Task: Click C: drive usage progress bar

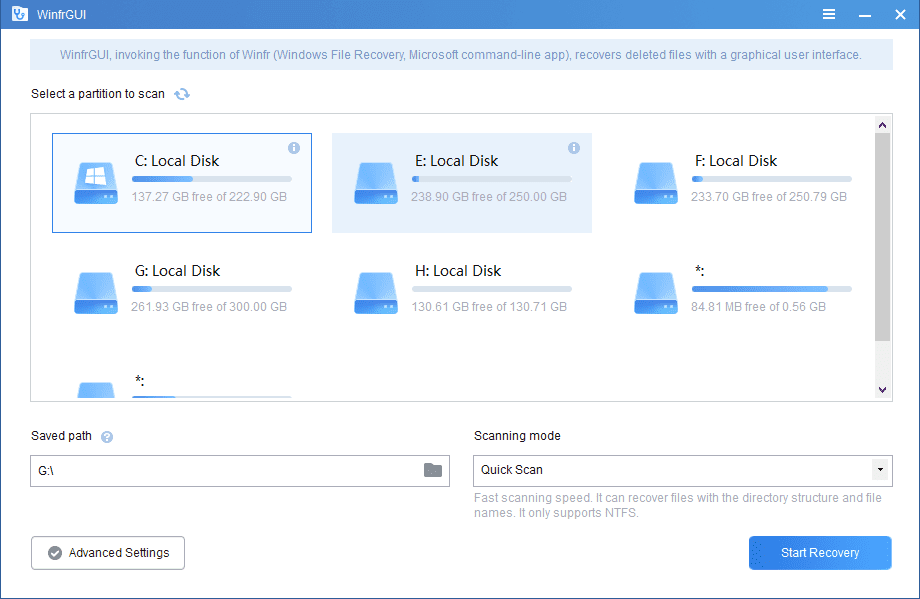Action: pos(212,179)
